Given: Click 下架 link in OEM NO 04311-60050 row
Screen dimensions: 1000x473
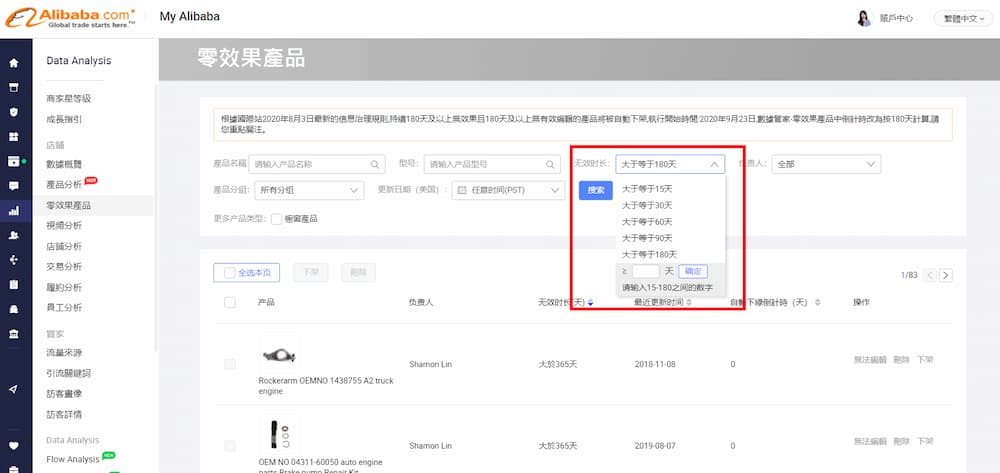Looking at the screenshot, I should [925, 441].
